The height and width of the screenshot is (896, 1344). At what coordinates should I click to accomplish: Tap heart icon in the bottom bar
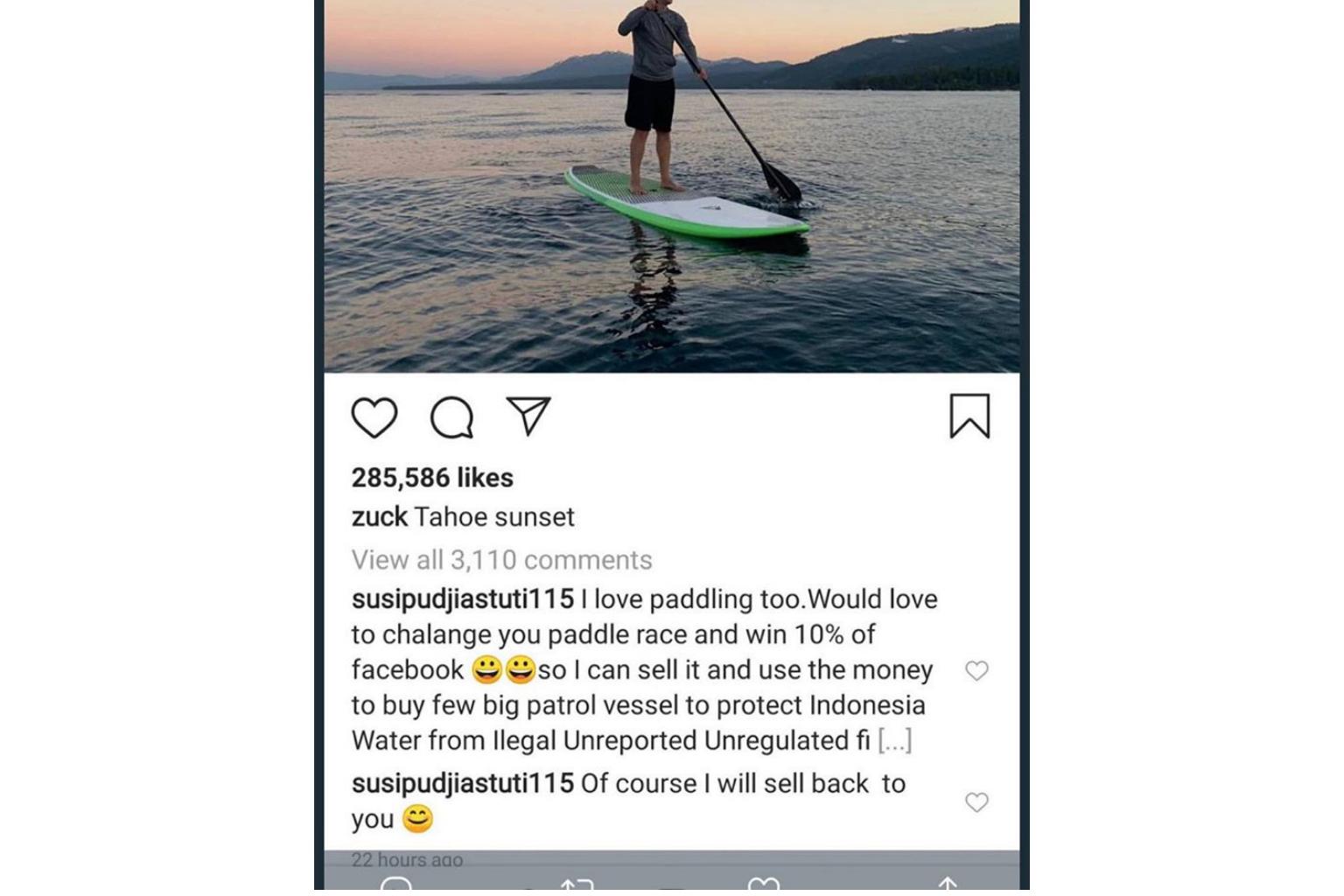(x=764, y=885)
